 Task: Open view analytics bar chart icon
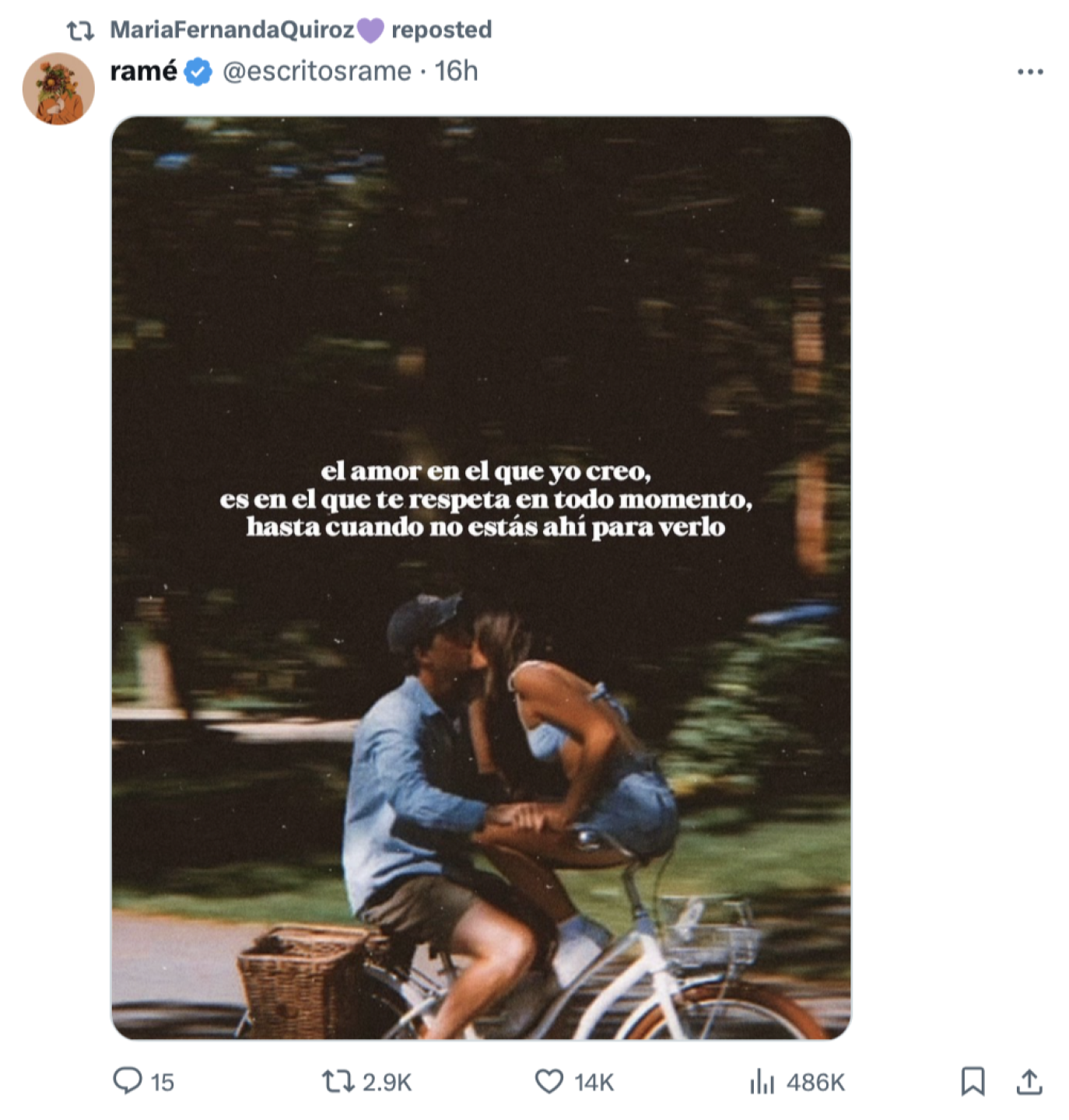(762, 1081)
